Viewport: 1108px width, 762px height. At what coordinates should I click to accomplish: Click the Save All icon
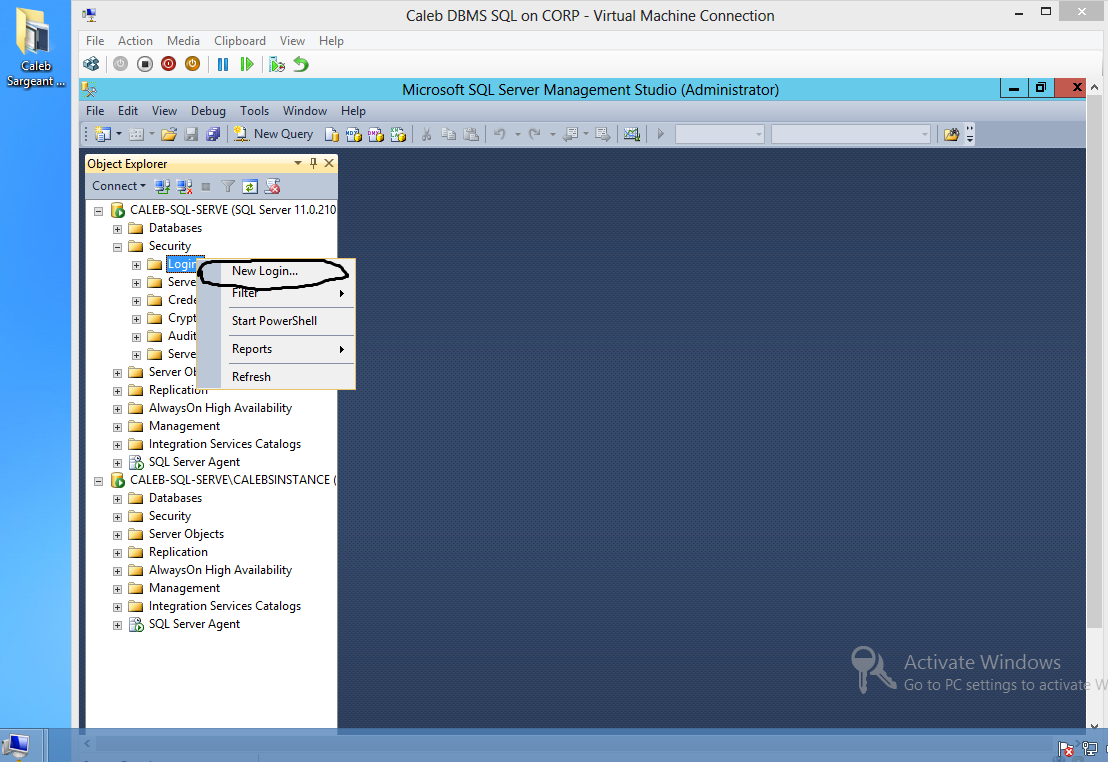(x=213, y=134)
